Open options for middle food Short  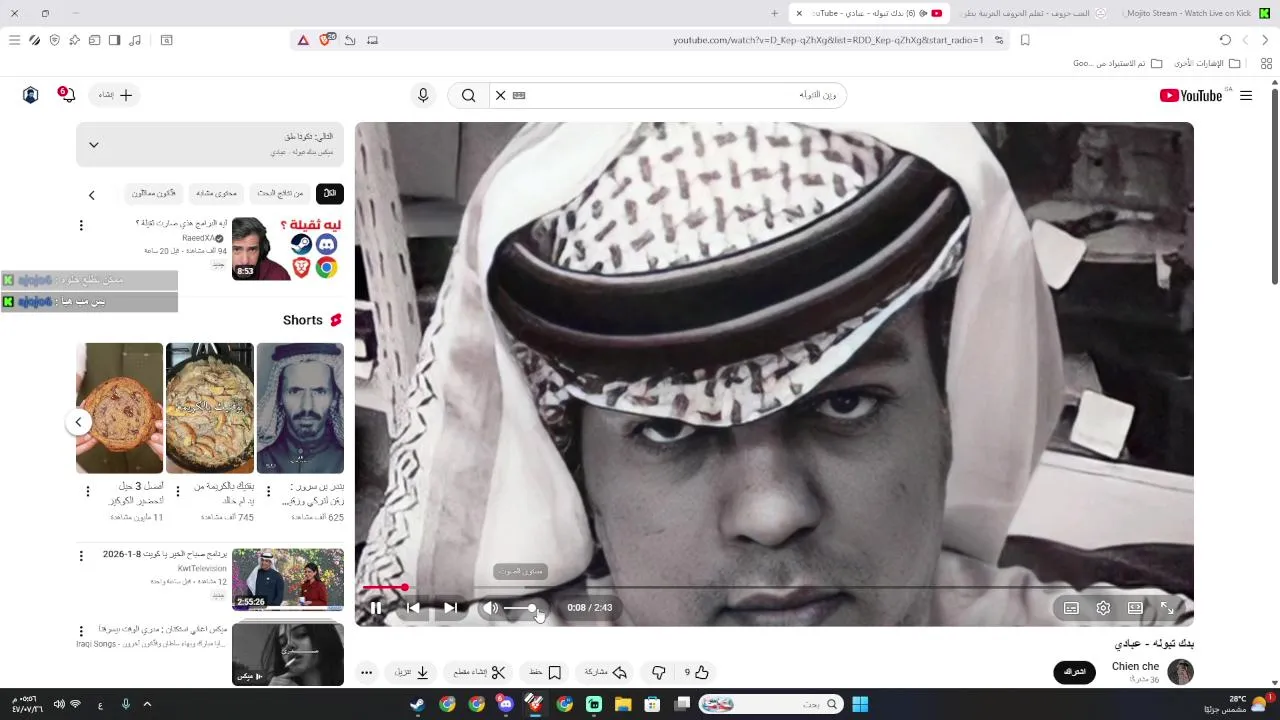click(x=177, y=491)
